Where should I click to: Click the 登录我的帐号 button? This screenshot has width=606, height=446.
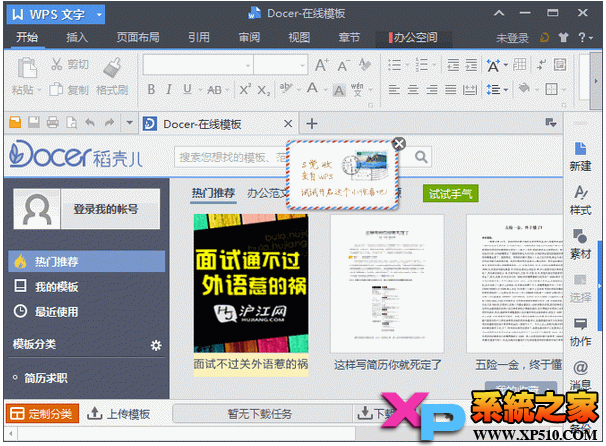110,209
